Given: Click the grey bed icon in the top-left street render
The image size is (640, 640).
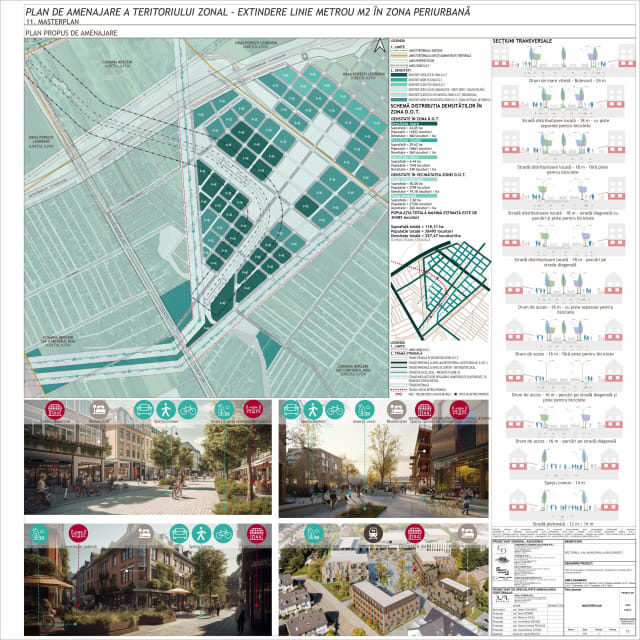Looking at the screenshot, I should pyautogui.click(x=99, y=410).
